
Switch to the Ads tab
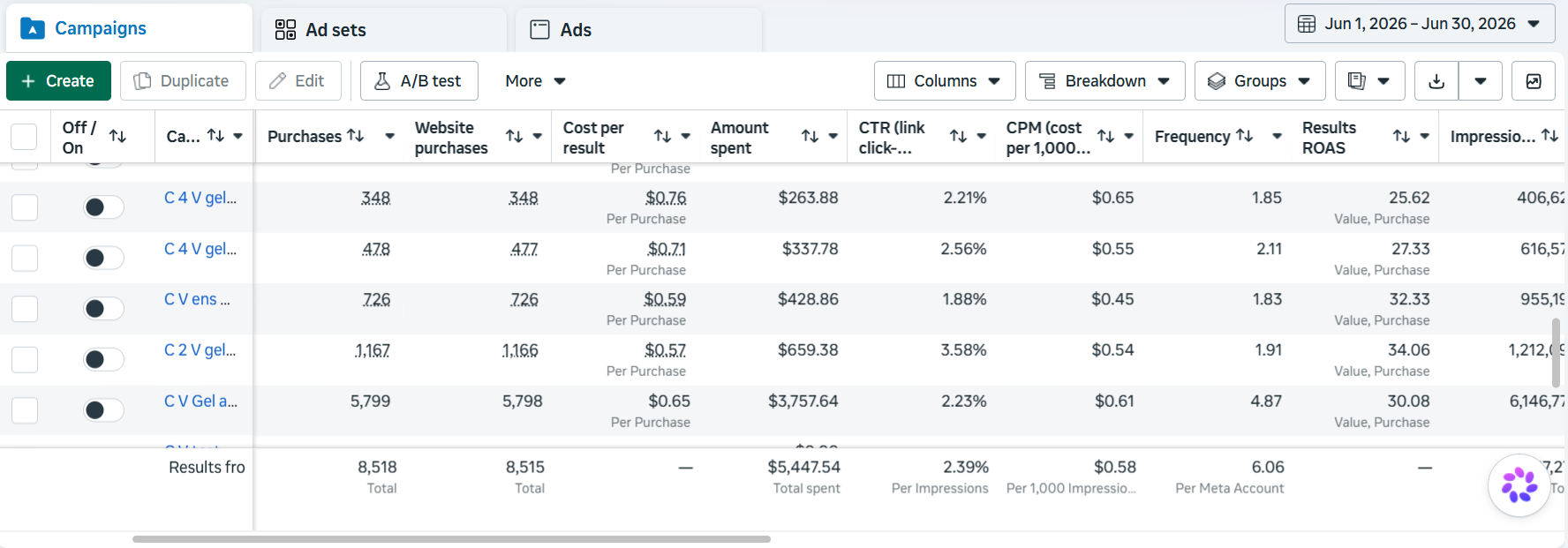638,30
